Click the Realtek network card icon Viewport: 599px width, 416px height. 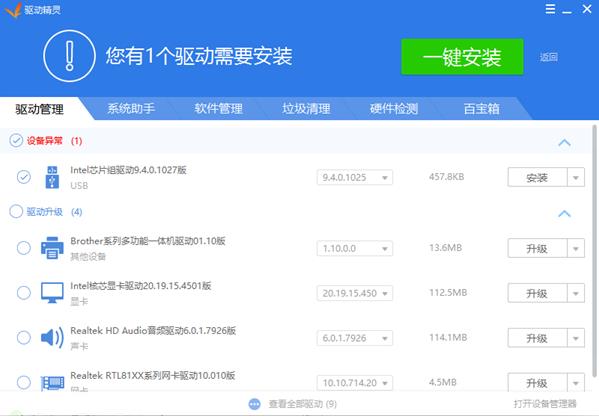click(52, 383)
